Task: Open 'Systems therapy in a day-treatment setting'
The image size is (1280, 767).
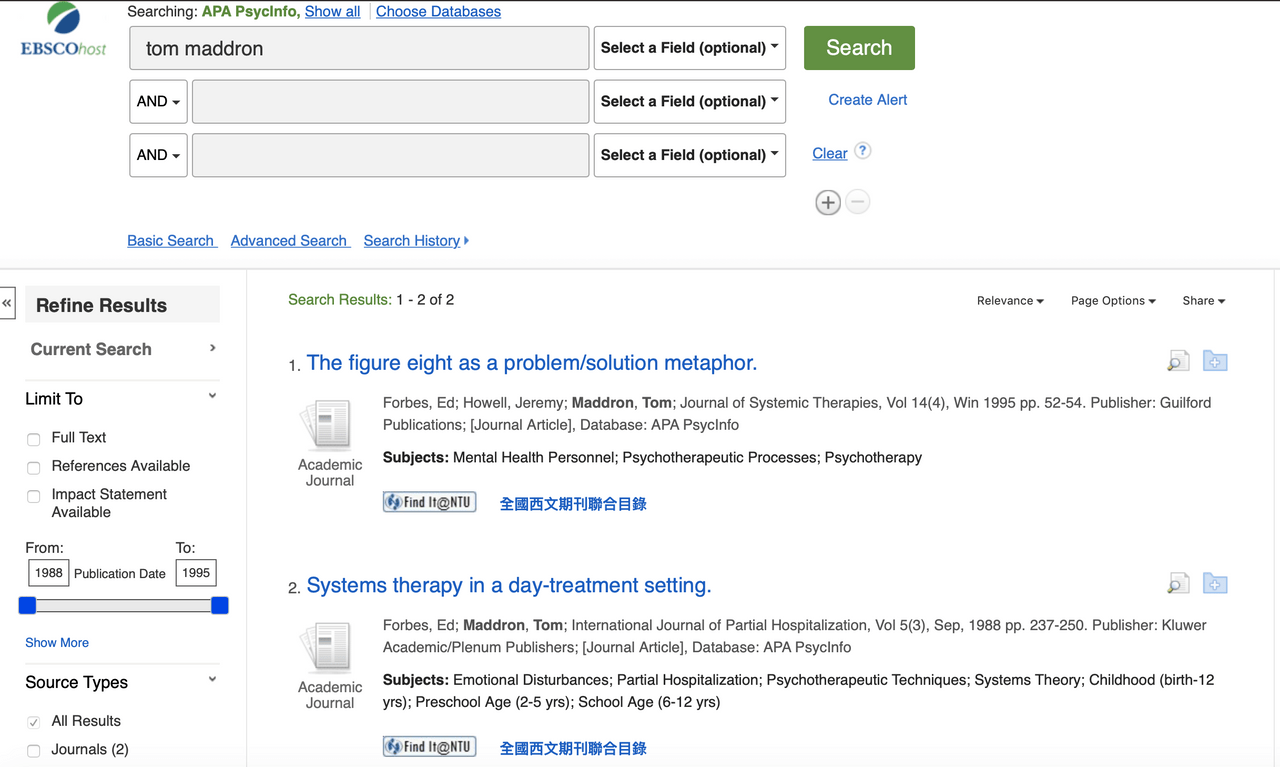Action: [x=509, y=585]
